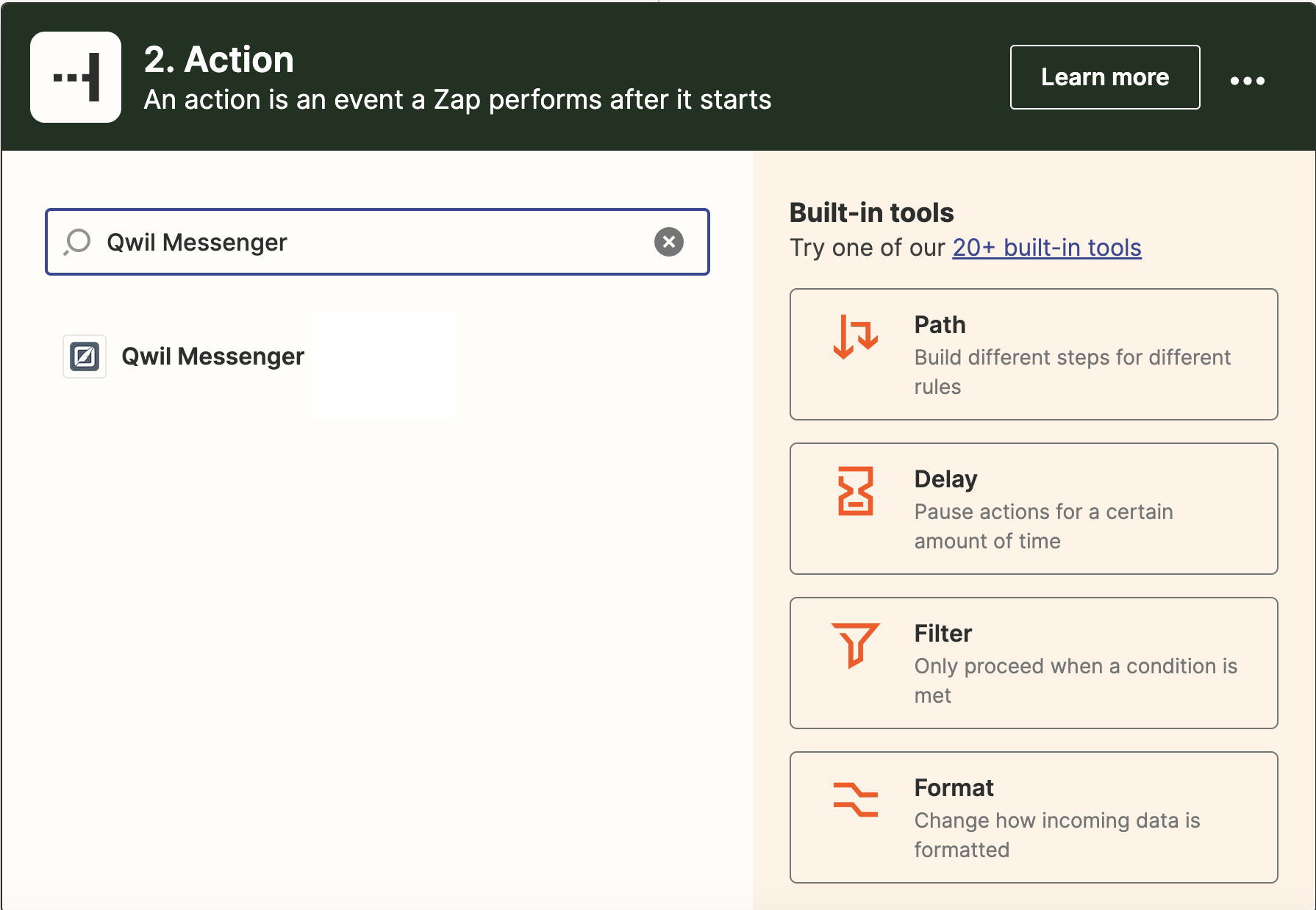This screenshot has width=1316, height=910.
Task: Open the 20+ built-in tools link
Action: [x=1046, y=248]
